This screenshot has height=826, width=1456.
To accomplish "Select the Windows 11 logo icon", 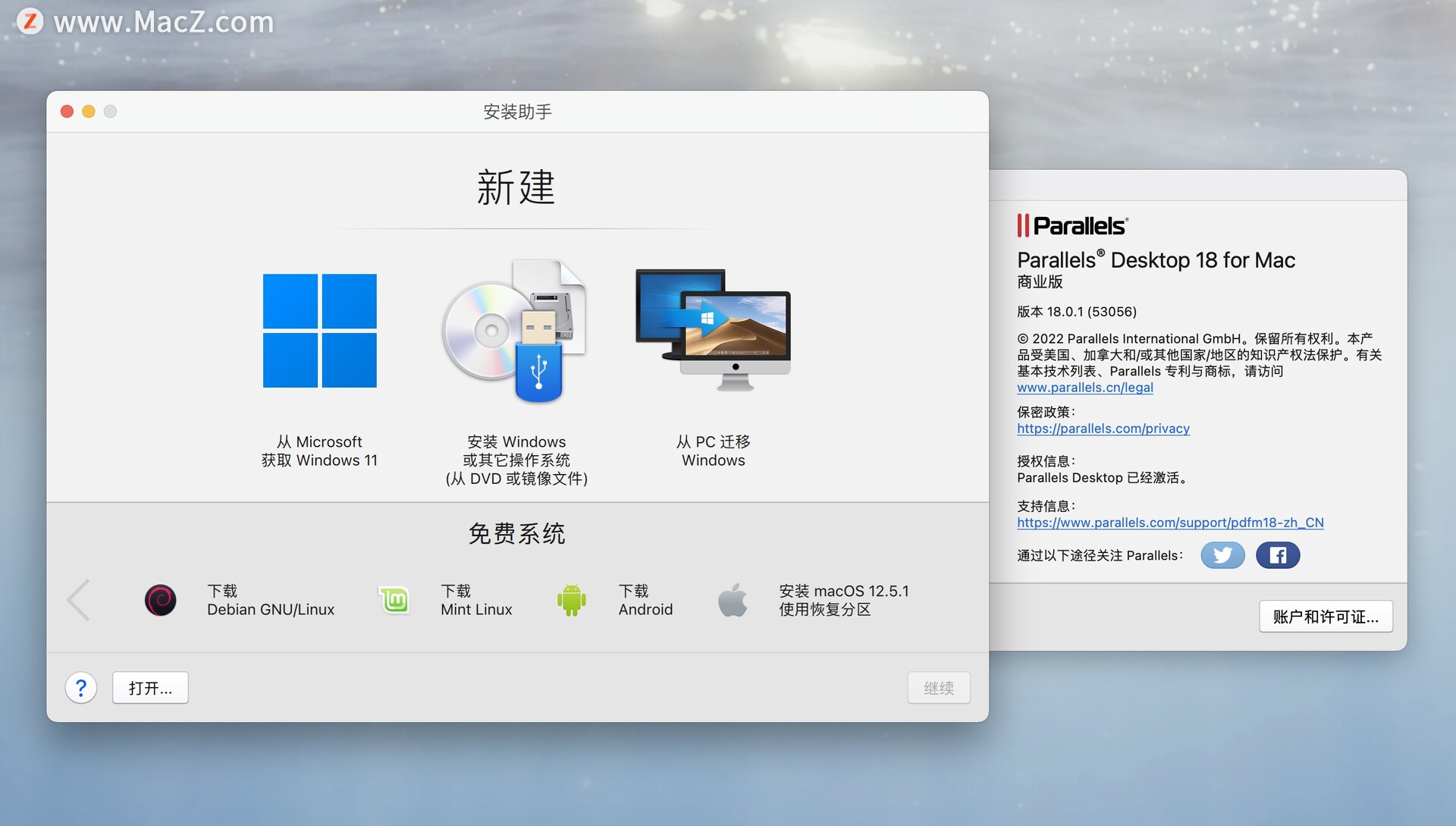I will click(319, 331).
